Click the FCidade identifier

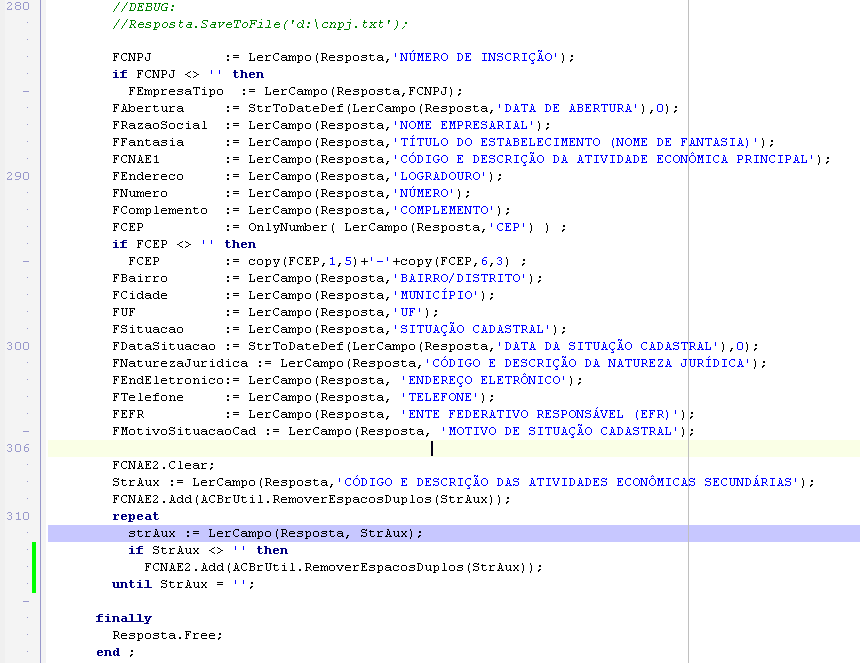pyautogui.click(x=140, y=296)
